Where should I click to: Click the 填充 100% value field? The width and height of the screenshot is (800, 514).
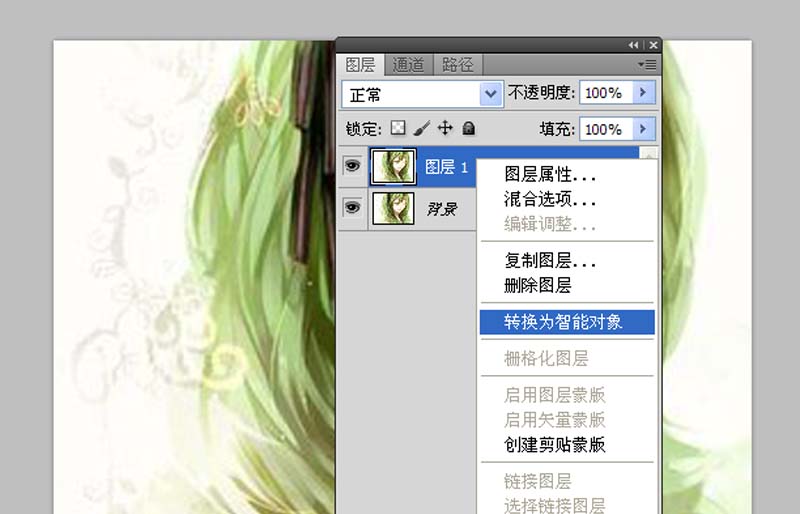click(606, 129)
